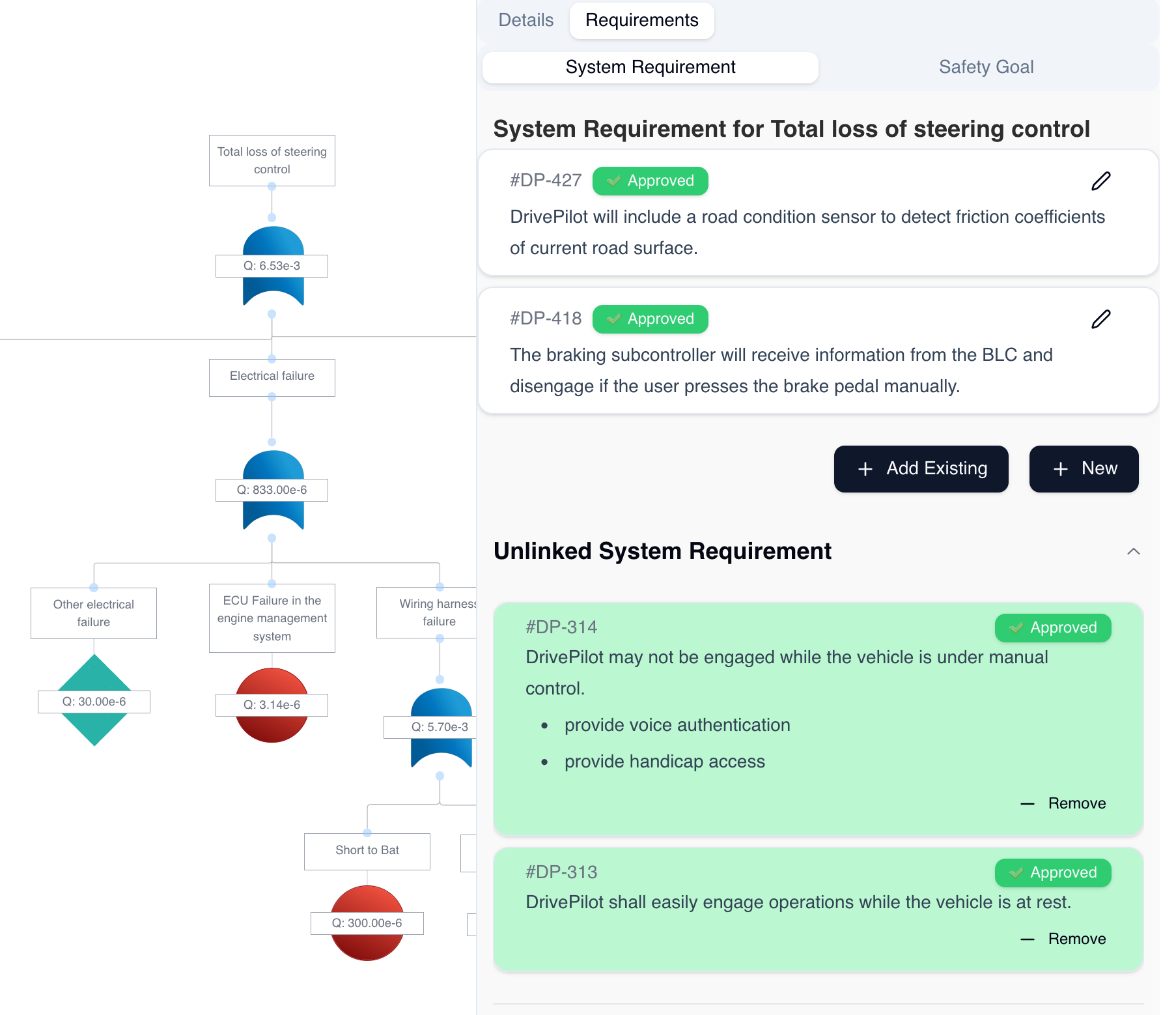The height and width of the screenshot is (1015, 1176).
Task: Remove unlinked requirement DP-314
Action: (1063, 803)
